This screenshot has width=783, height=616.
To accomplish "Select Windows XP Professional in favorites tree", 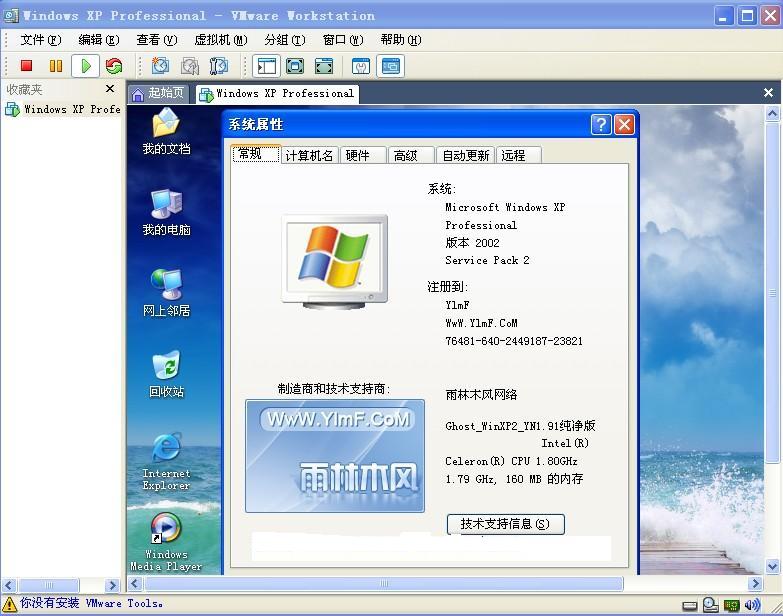I will (64, 110).
